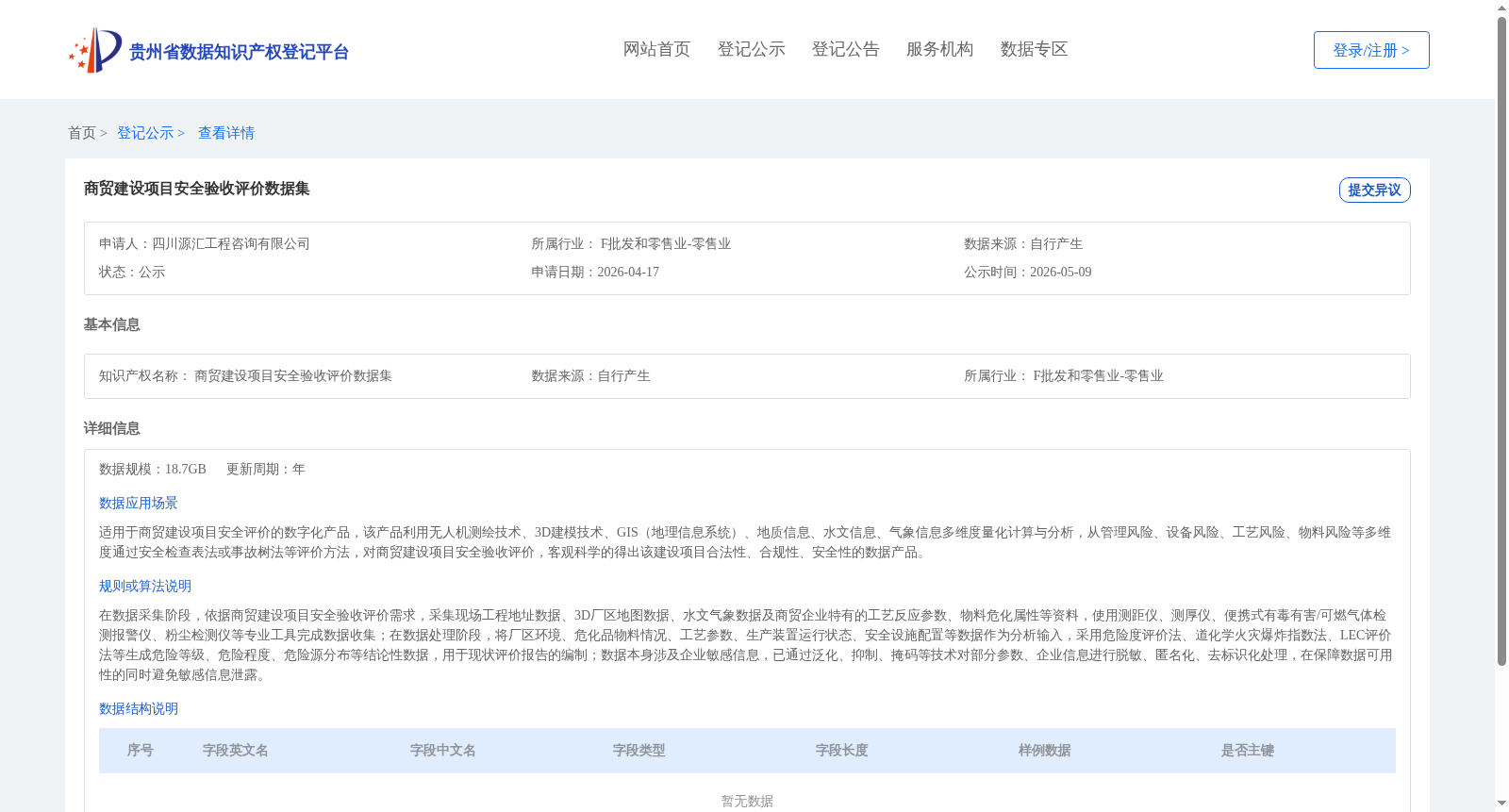Click 数据来源：自行产生 in top info box
The width and height of the screenshot is (1509, 812).
[1023, 243]
